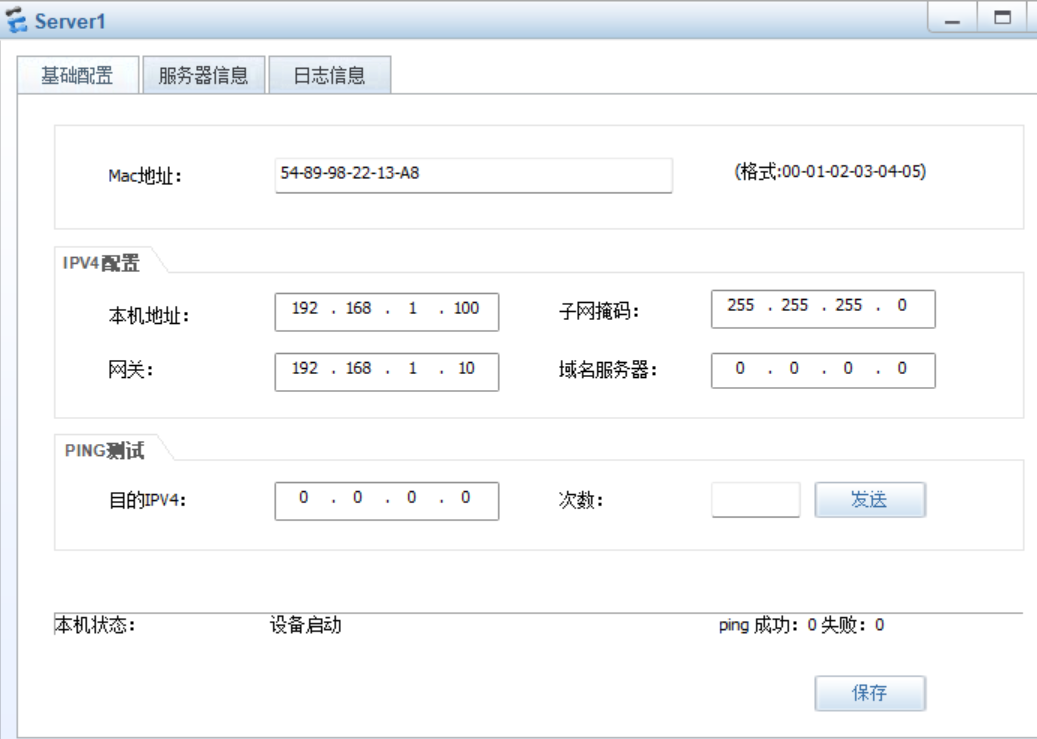Image resolution: width=1037 pixels, height=739 pixels.
Task: Click the 次数 label
Action: tap(581, 500)
